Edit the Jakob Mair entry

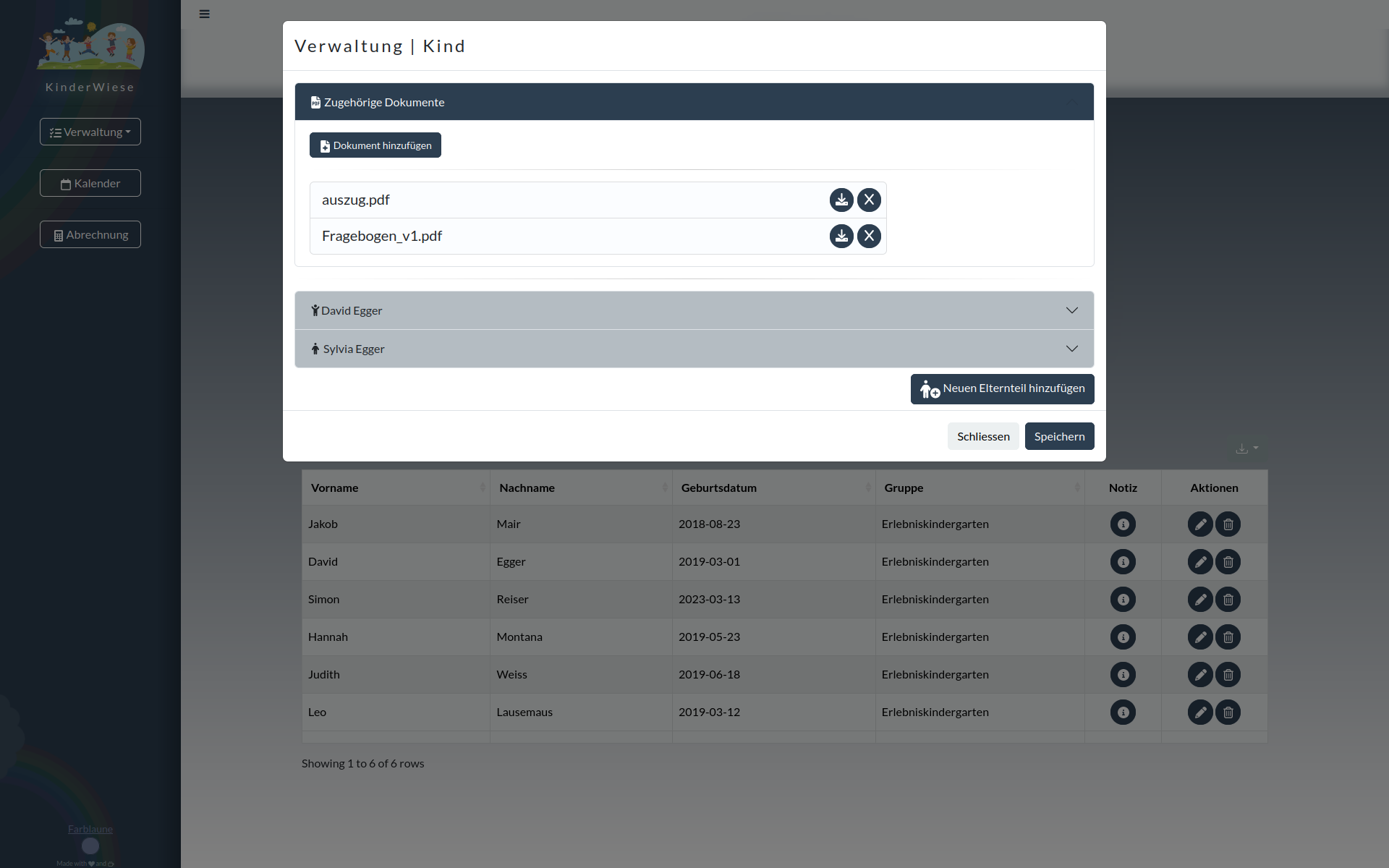(x=1200, y=524)
